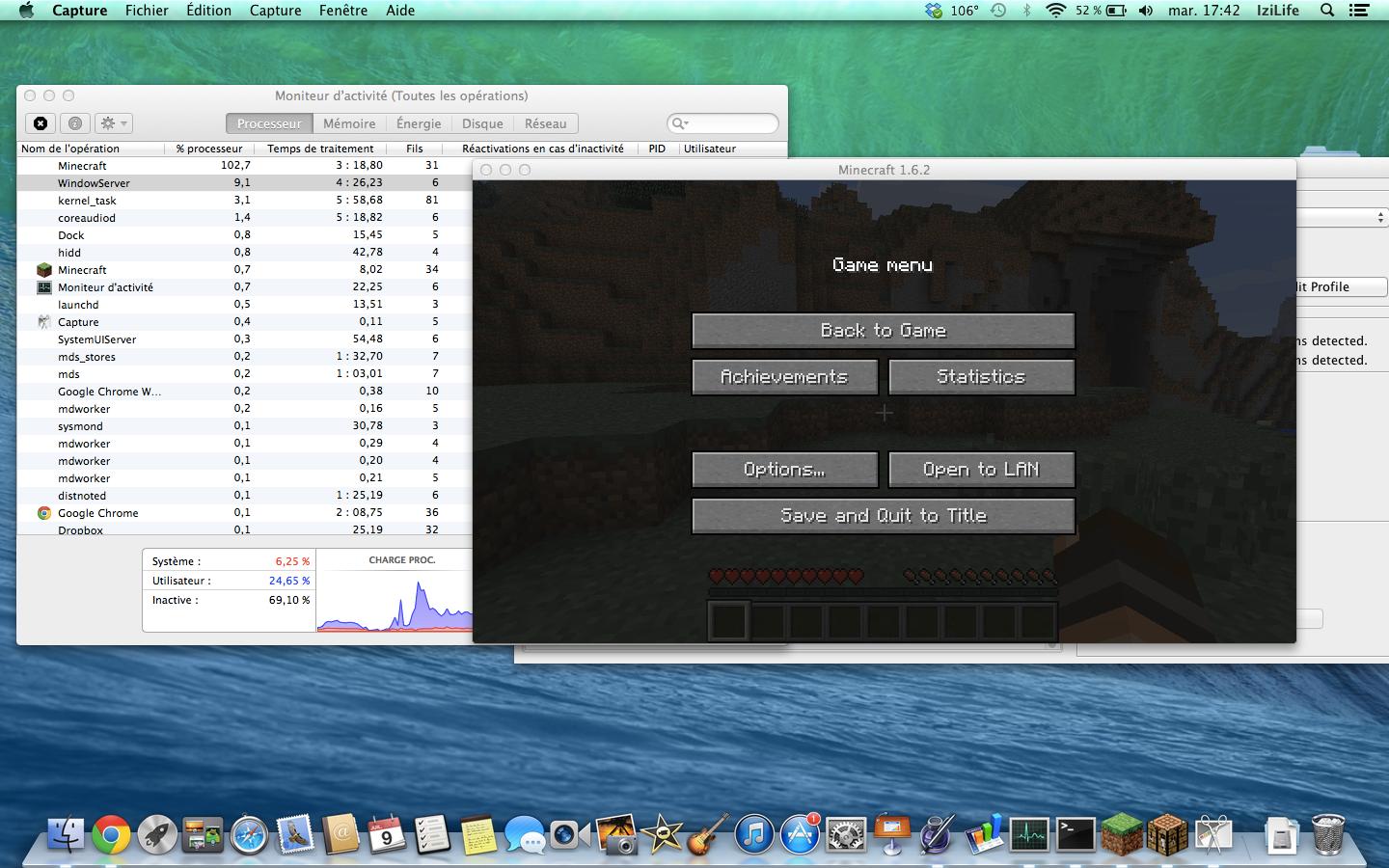Open Launchpad from the Dock
The height and width of the screenshot is (868, 1389).
157,834
